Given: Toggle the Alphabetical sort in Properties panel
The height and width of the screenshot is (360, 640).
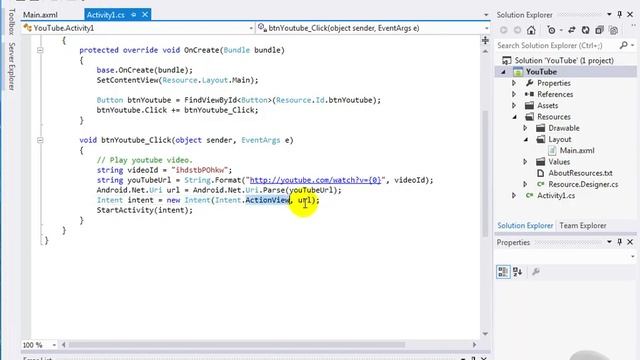Looking at the screenshot, I should pos(518,271).
